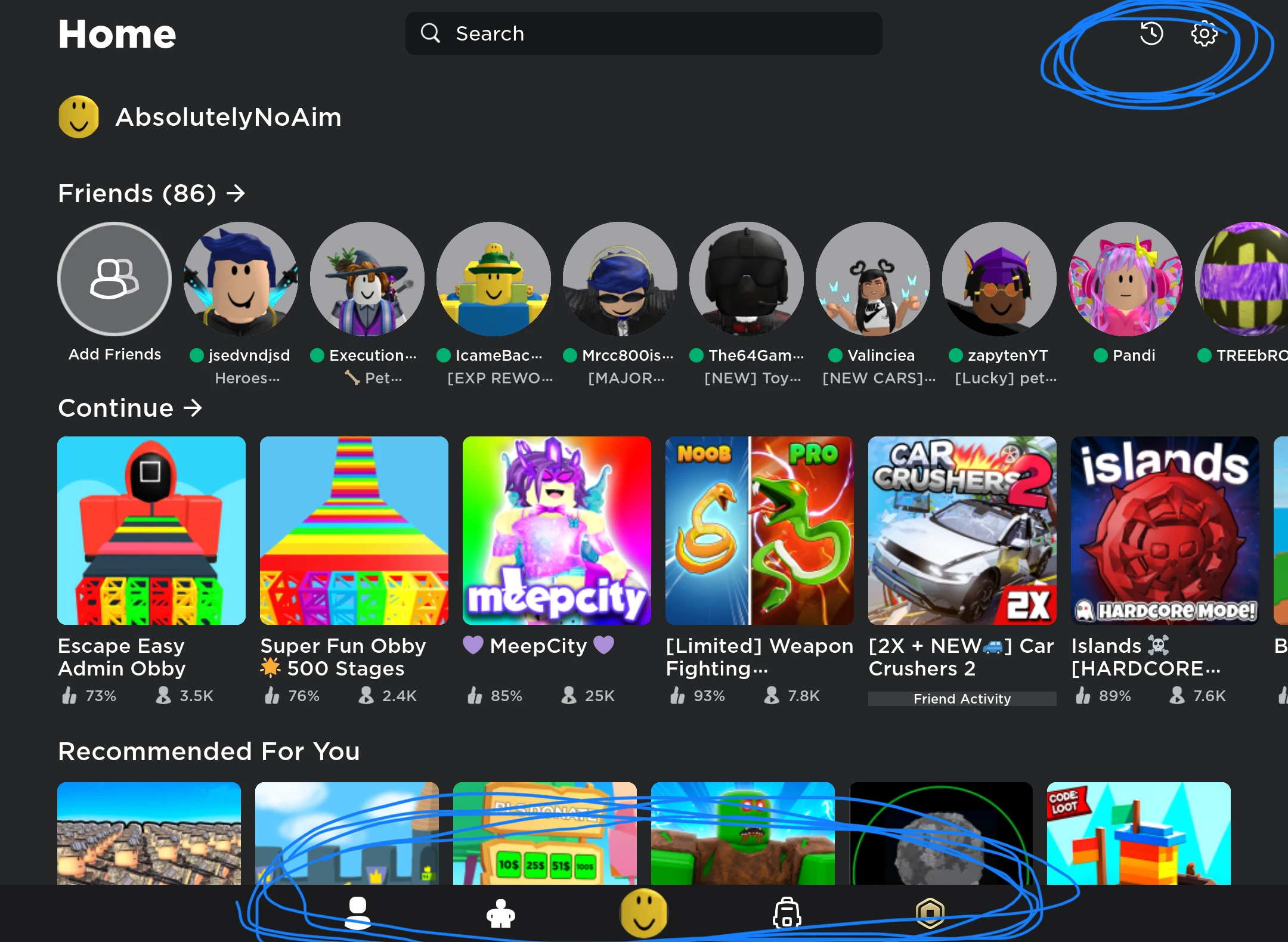1288x942 pixels.
Task: Tap the Add Friends circle icon
Action: (114, 279)
